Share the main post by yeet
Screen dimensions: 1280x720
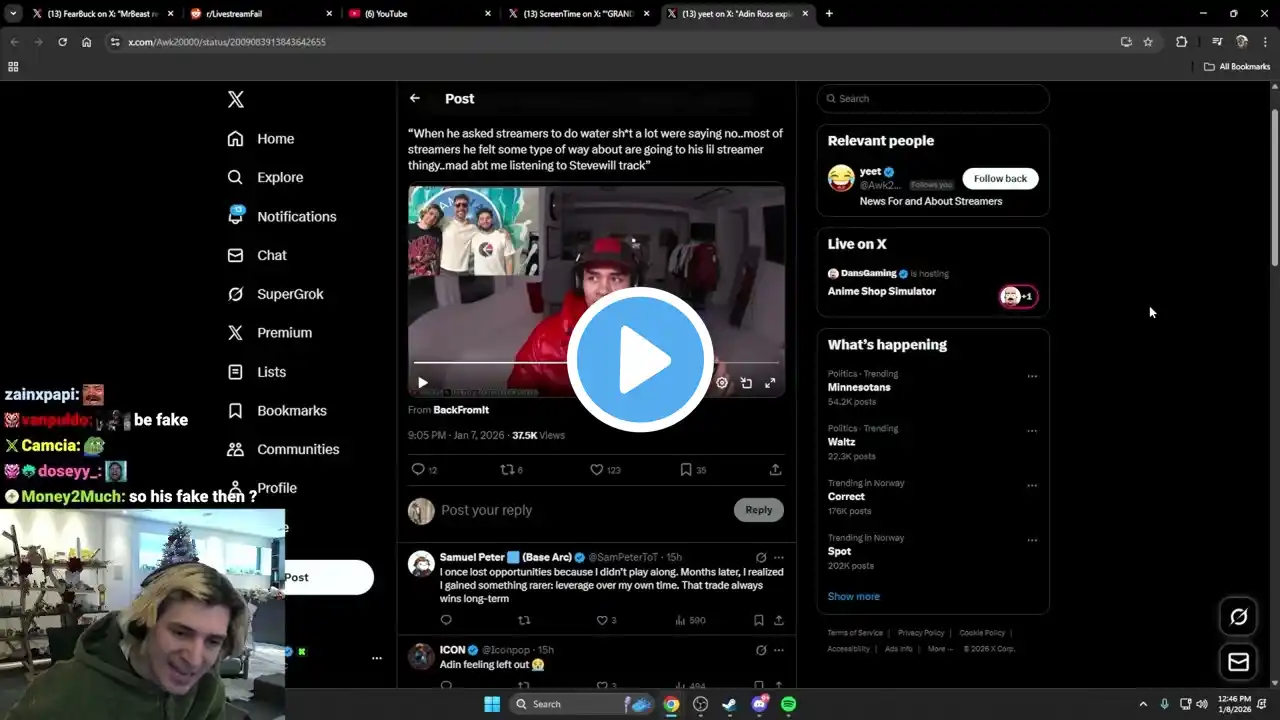point(775,469)
